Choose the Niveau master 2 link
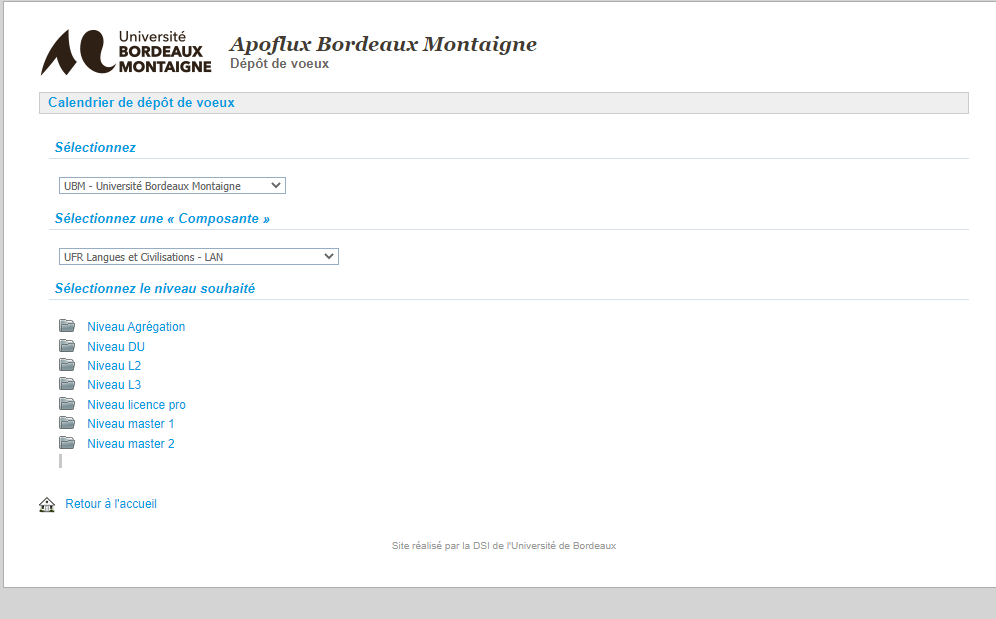Viewport: 996px width, 619px height. tap(130, 444)
